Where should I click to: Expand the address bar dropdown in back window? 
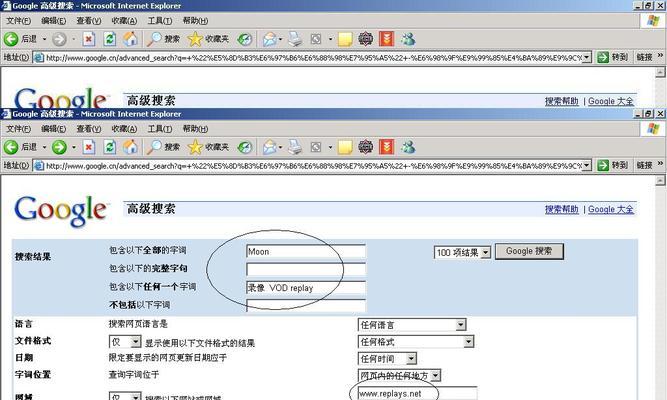pyautogui.click(x=587, y=57)
